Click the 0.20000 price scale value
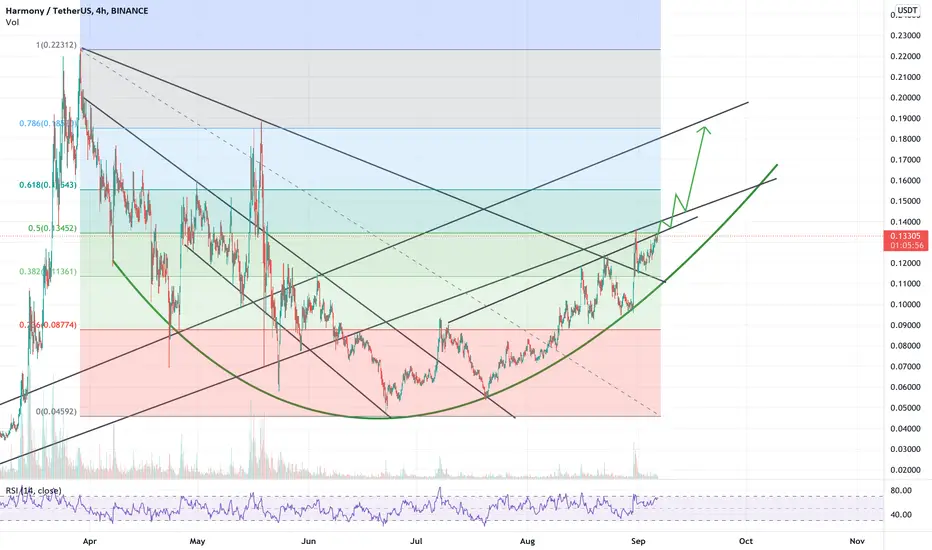 click(905, 98)
